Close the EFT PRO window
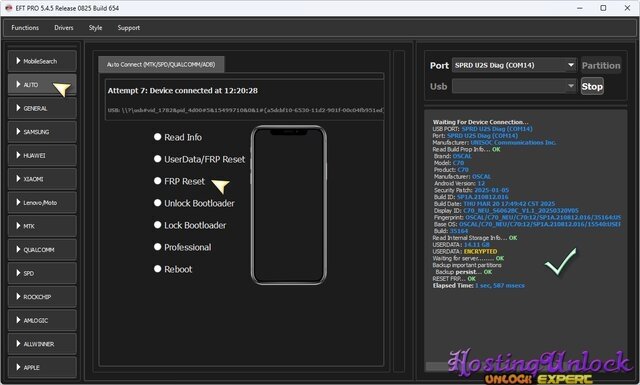Image resolution: width=640 pixels, height=385 pixels. point(627,8)
